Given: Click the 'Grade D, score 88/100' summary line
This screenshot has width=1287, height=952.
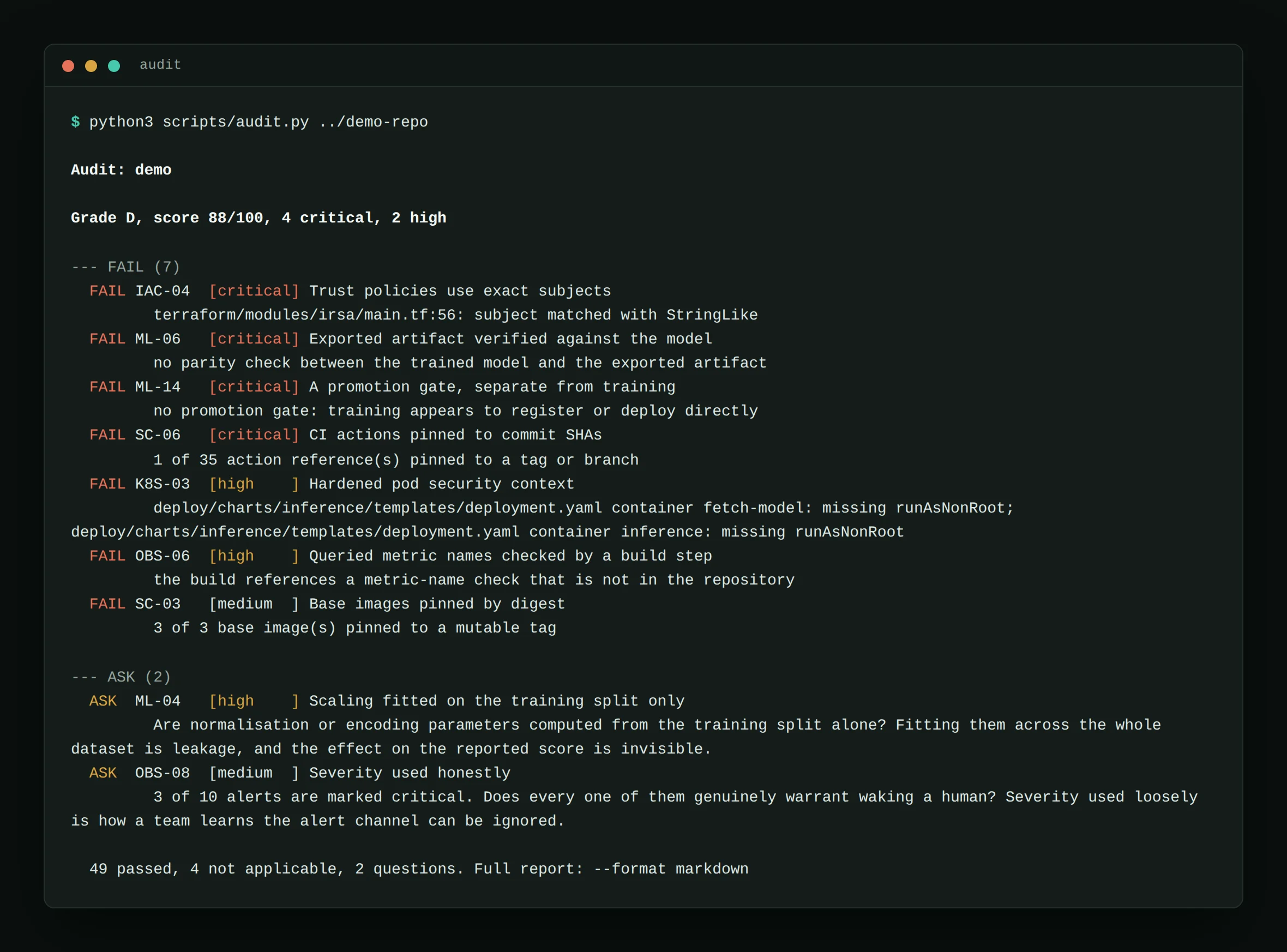Looking at the screenshot, I should pyautogui.click(x=258, y=218).
